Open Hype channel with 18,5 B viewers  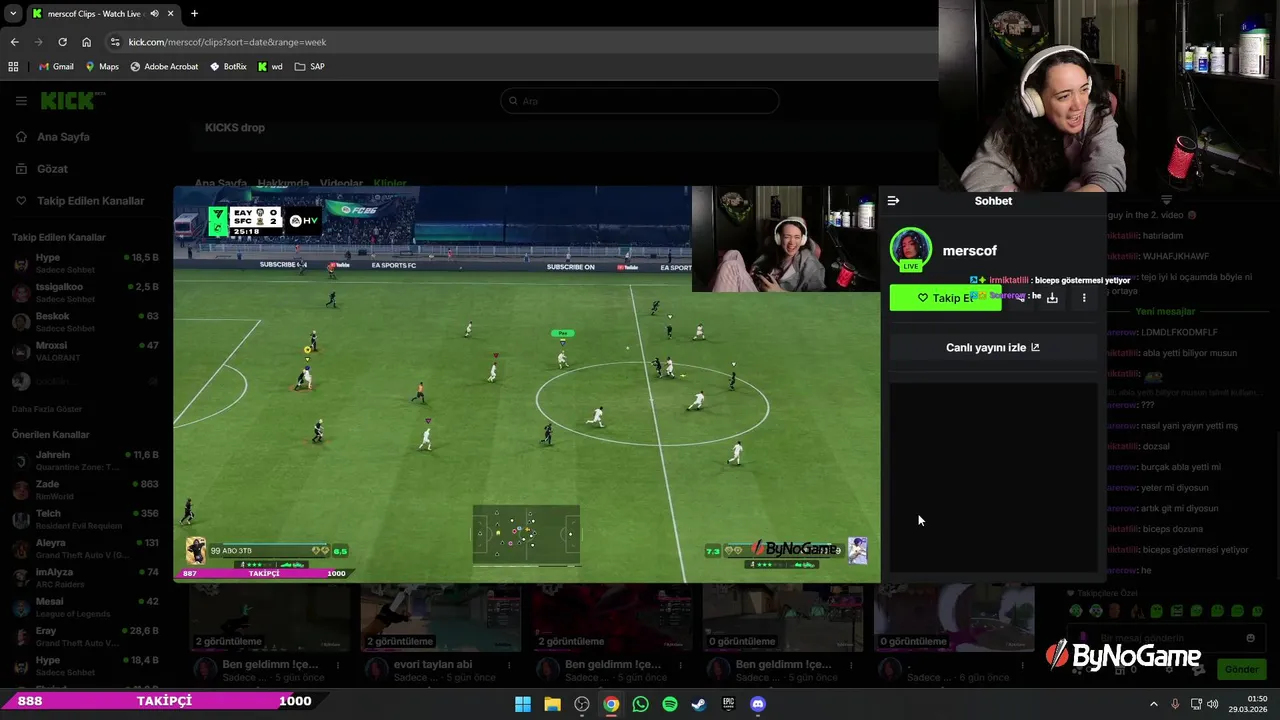point(85,263)
